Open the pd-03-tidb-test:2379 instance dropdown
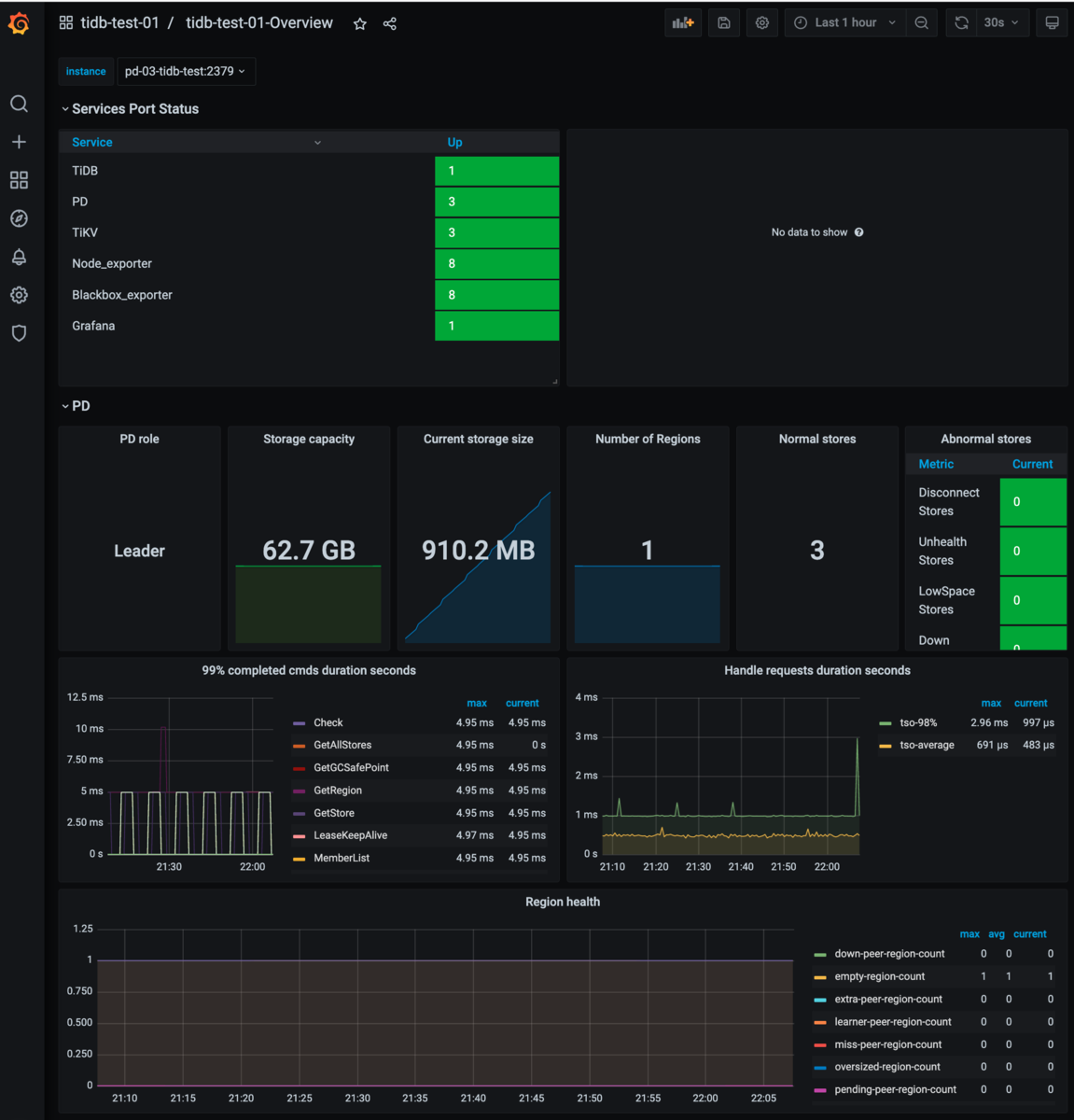The height and width of the screenshot is (1120, 1074). (186, 71)
